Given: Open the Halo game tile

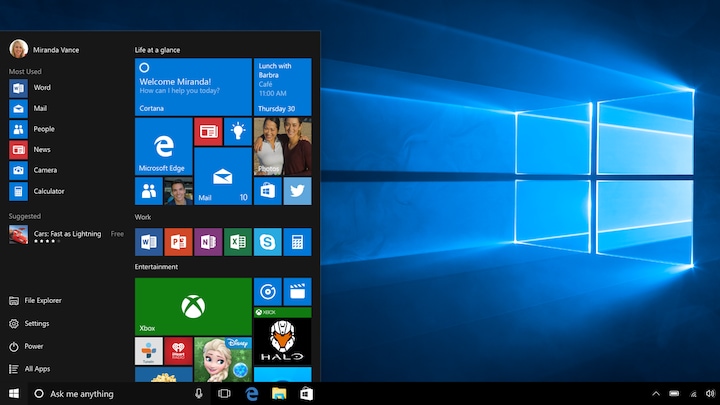Looking at the screenshot, I should click(282, 336).
